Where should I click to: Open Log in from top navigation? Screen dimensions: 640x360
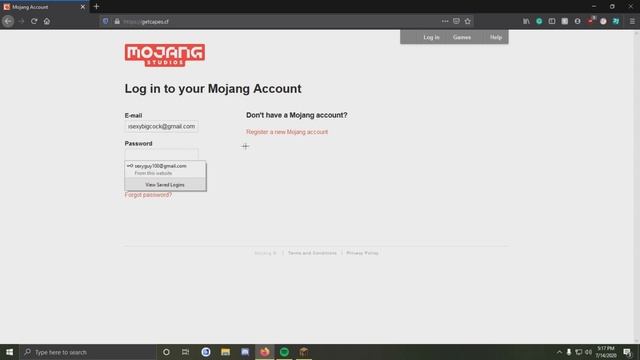coord(431,37)
